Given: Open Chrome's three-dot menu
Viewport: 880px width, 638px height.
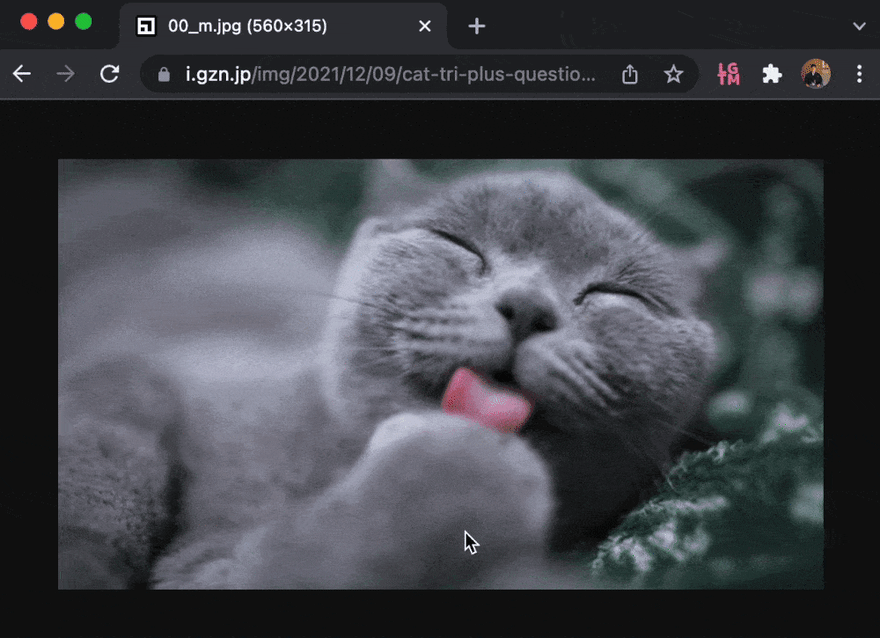Looking at the screenshot, I should pos(859,74).
